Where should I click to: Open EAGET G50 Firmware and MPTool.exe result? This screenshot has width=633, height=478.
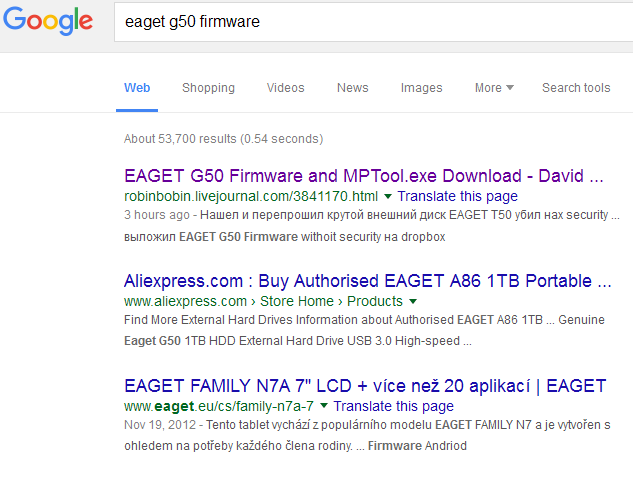point(364,176)
